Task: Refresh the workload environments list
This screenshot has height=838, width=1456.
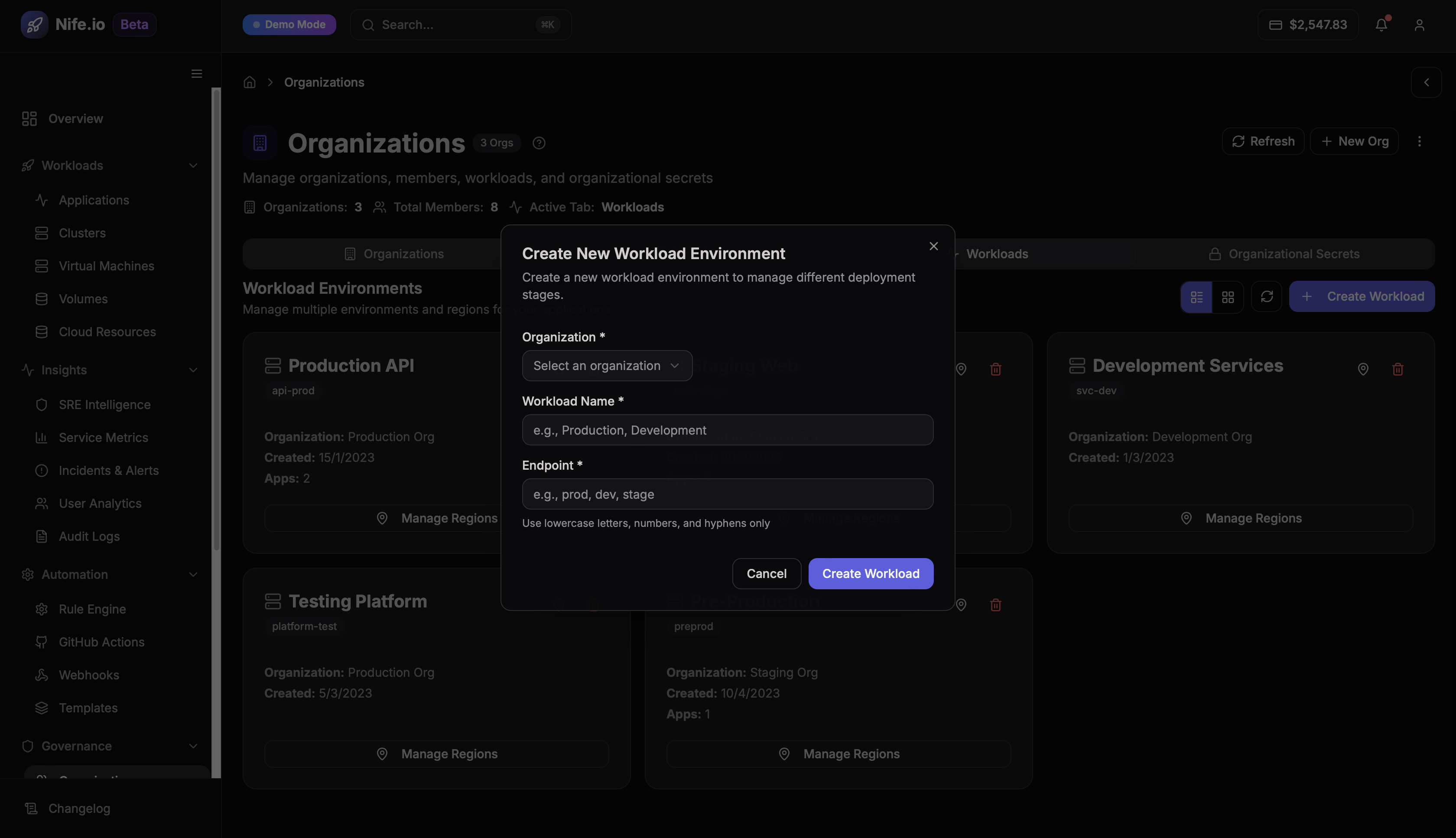Action: [1267, 296]
